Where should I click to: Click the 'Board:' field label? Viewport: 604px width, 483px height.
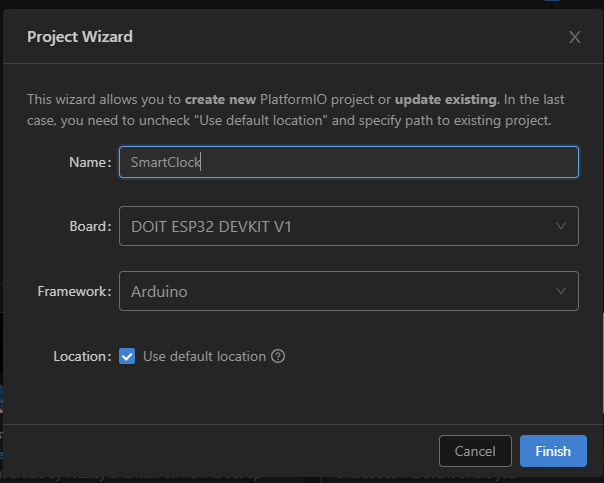coord(88,227)
